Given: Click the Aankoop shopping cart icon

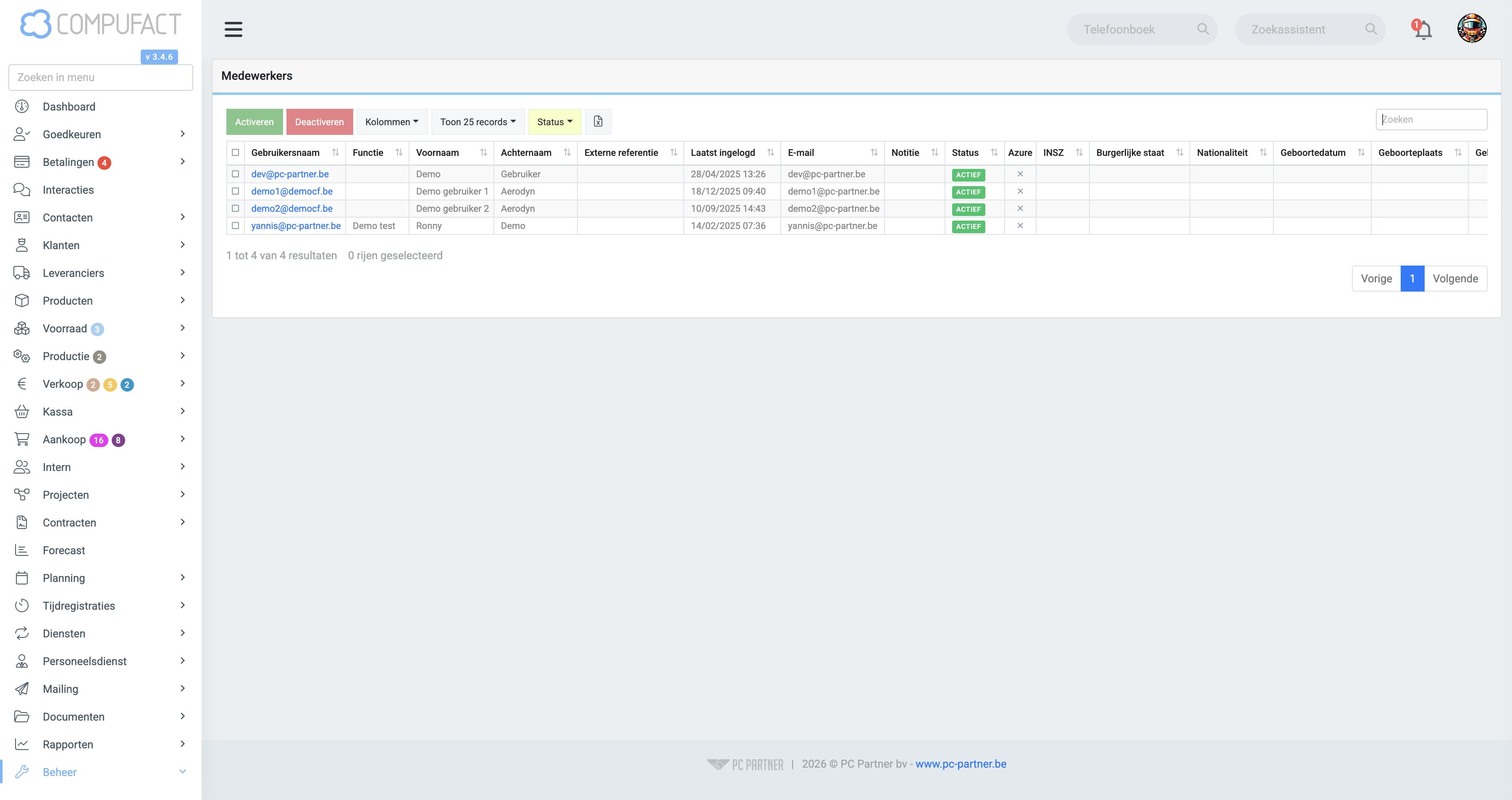Looking at the screenshot, I should [22, 439].
